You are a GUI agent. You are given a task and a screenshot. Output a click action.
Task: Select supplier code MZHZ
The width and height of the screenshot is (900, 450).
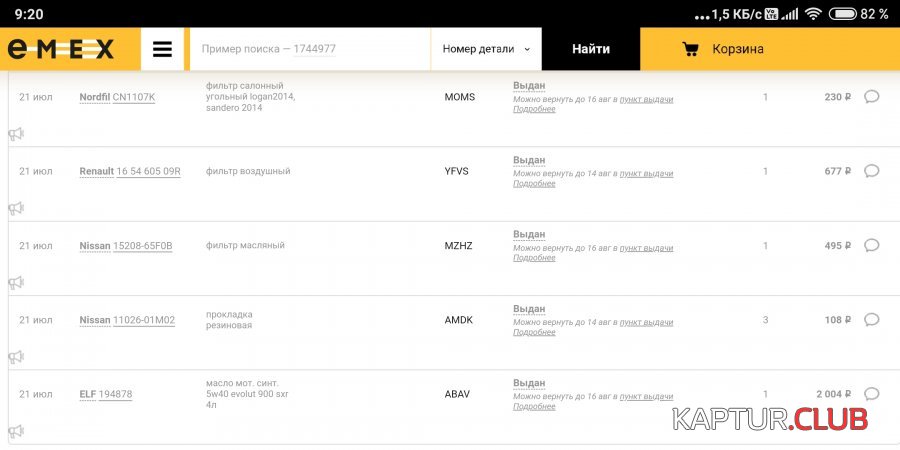(459, 246)
